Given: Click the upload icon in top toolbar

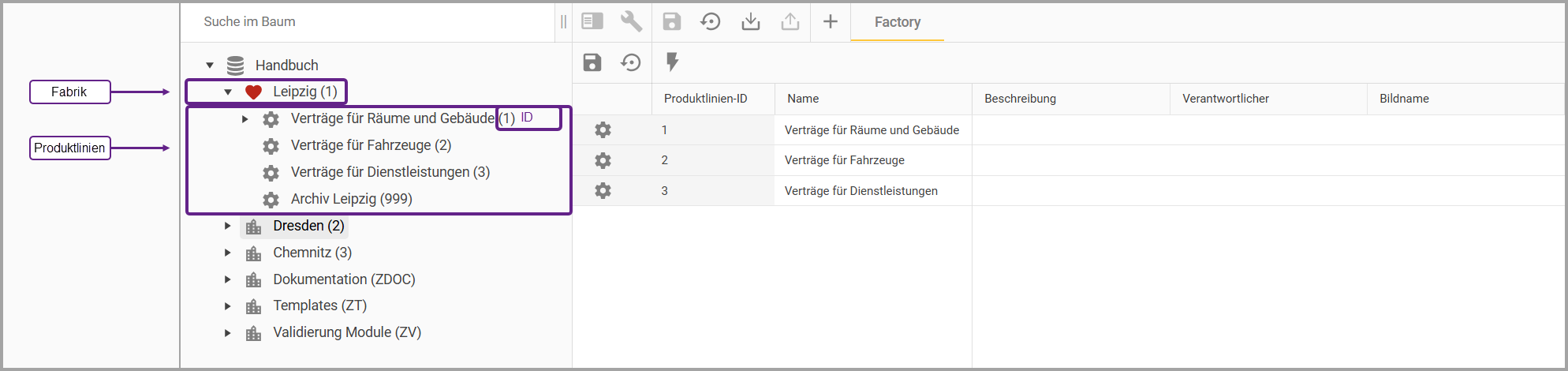Looking at the screenshot, I should (x=790, y=21).
